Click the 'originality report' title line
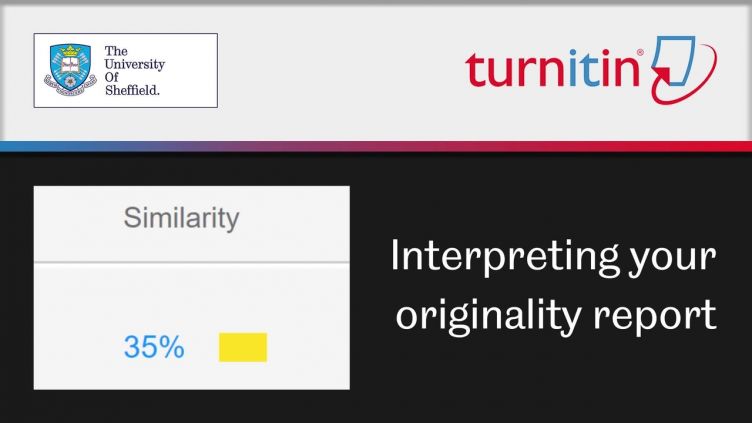752x423 pixels. pos(556,316)
